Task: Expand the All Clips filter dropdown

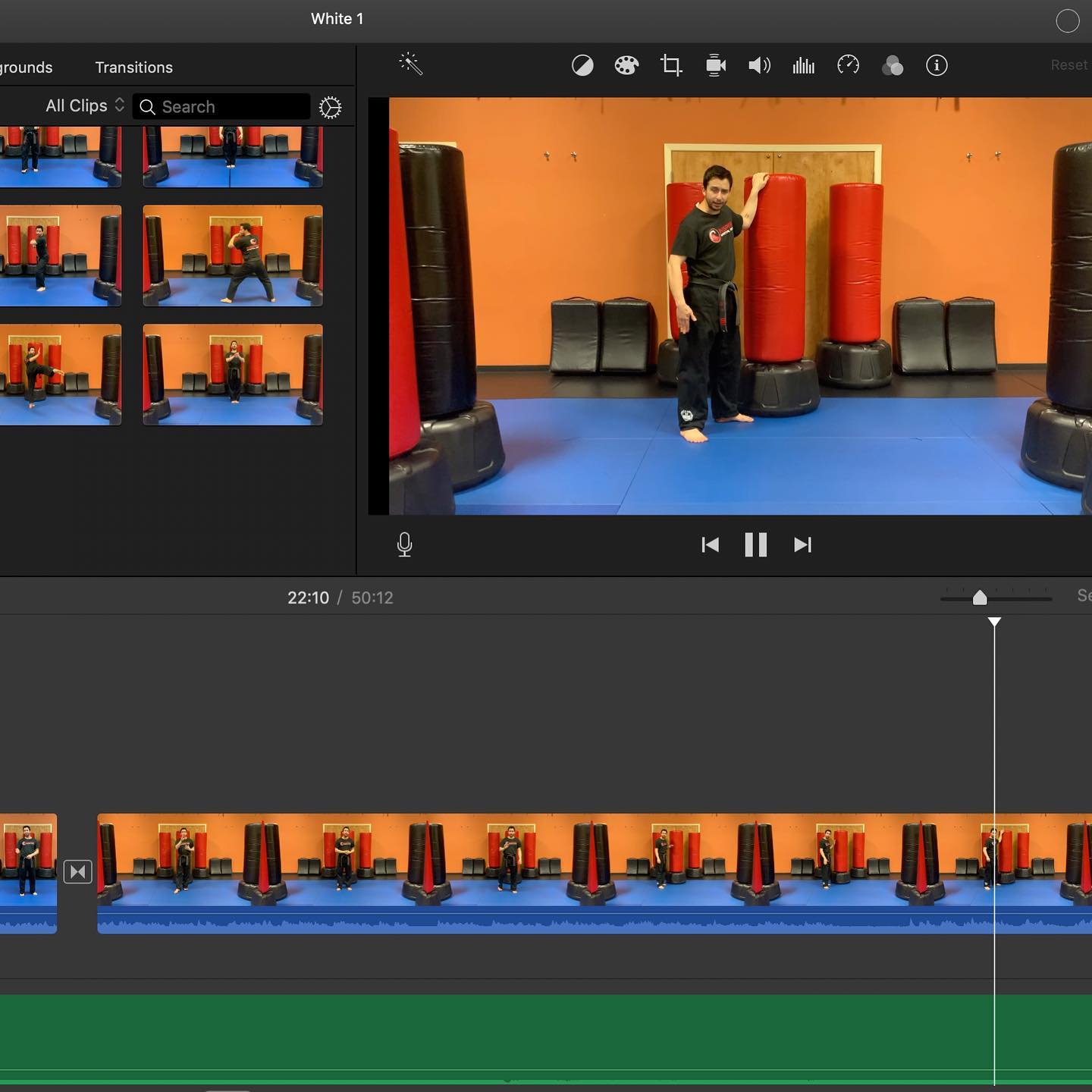Action: [84, 106]
